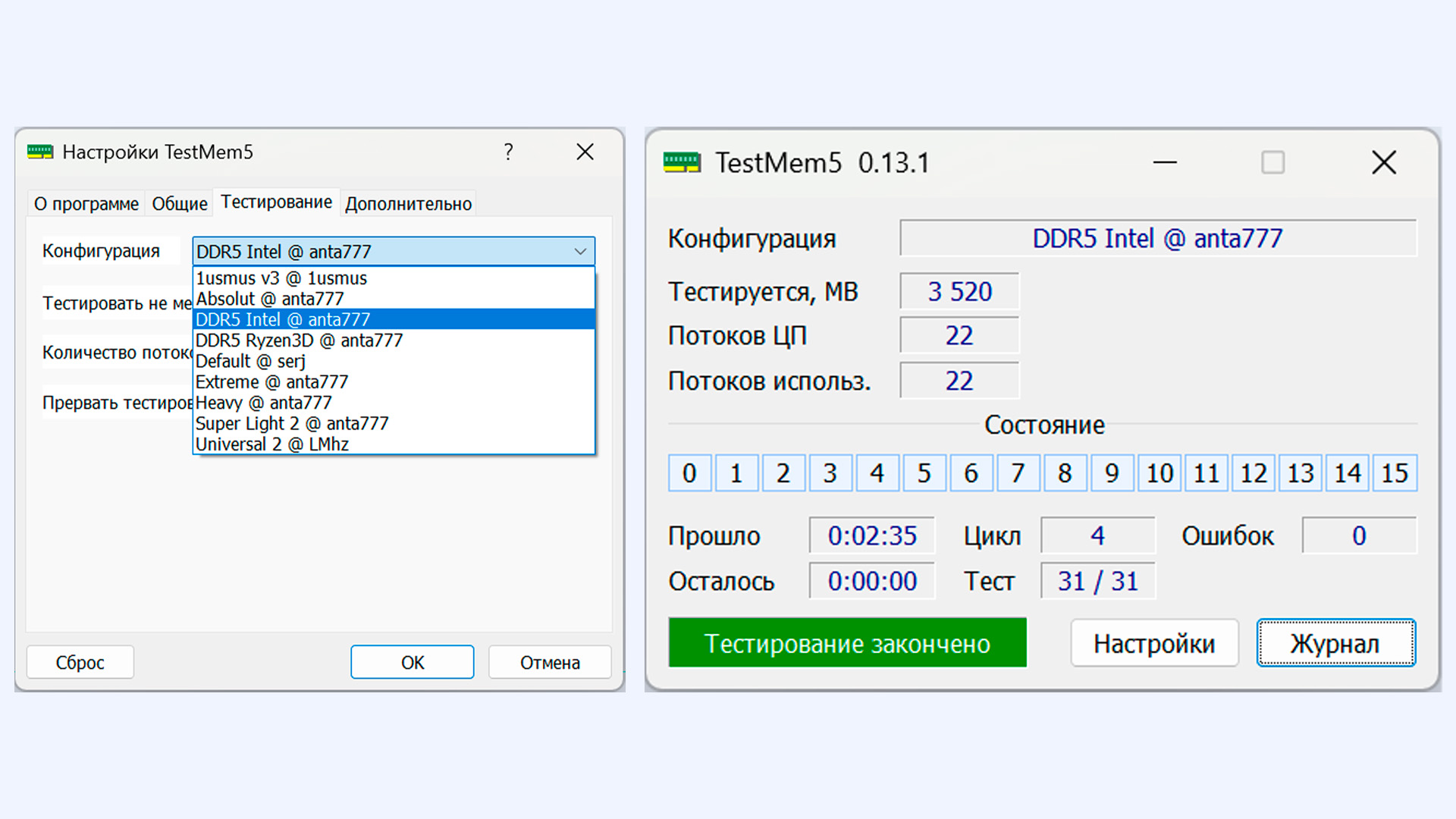Choose Universal 2 @ LMhz option

point(271,444)
